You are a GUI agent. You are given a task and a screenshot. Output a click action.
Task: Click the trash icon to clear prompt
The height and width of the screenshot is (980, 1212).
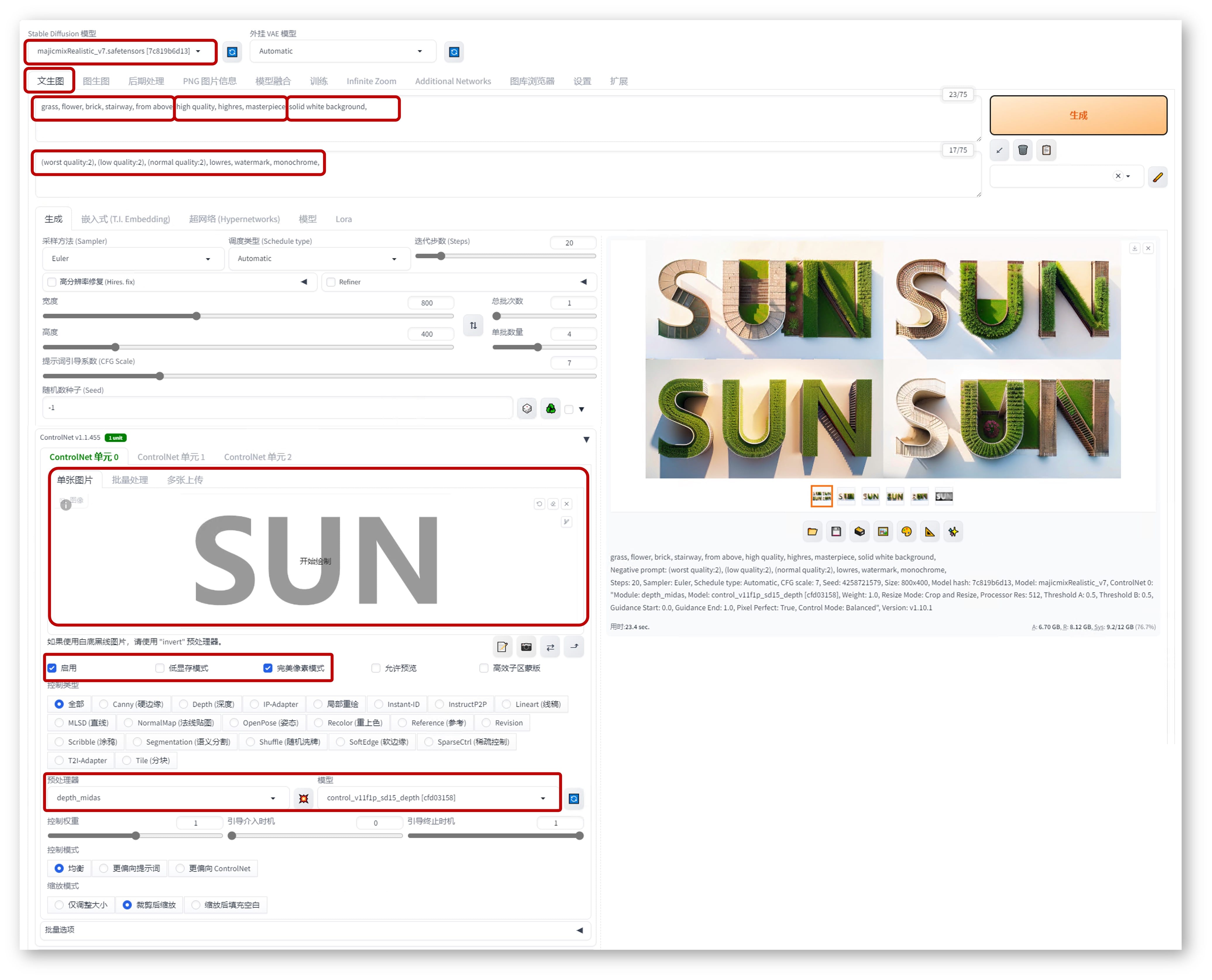[x=1022, y=150]
